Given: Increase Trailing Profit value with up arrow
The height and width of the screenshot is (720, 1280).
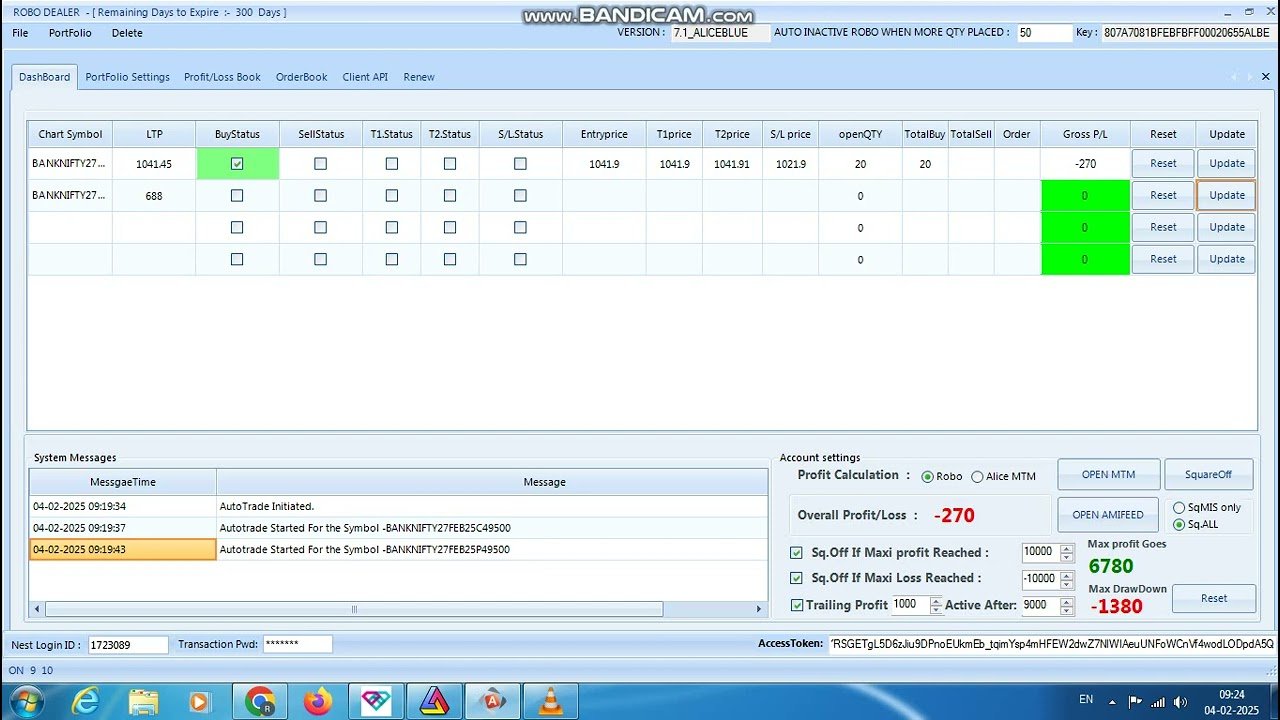Looking at the screenshot, I should pyautogui.click(x=936, y=601).
